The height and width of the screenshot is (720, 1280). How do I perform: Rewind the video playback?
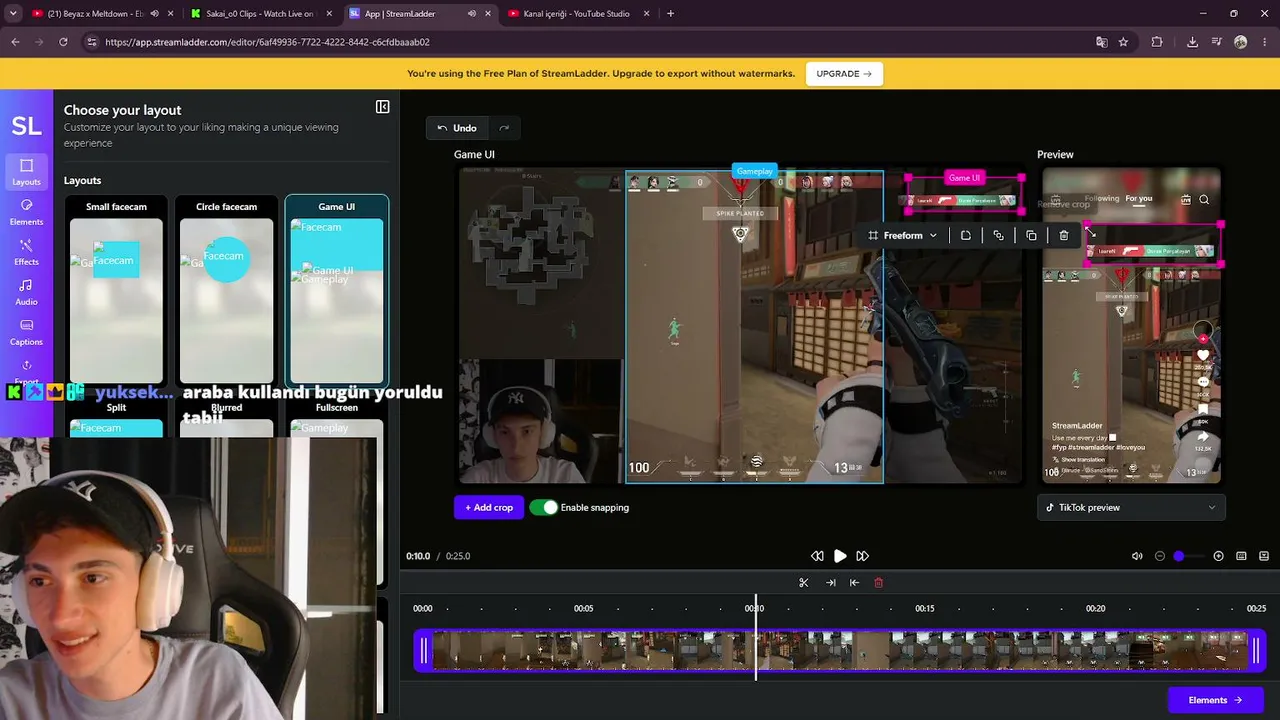(x=817, y=556)
